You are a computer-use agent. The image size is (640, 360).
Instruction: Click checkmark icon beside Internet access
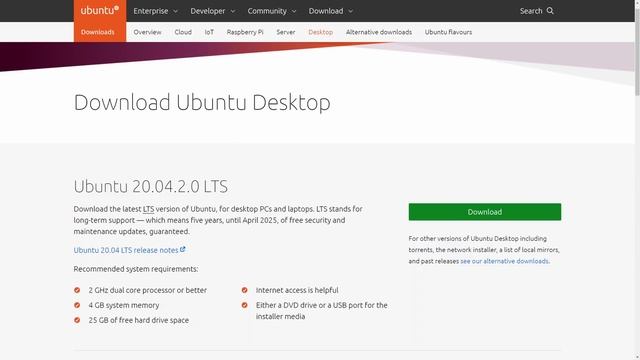pyautogui.click(x=244, y=290)
